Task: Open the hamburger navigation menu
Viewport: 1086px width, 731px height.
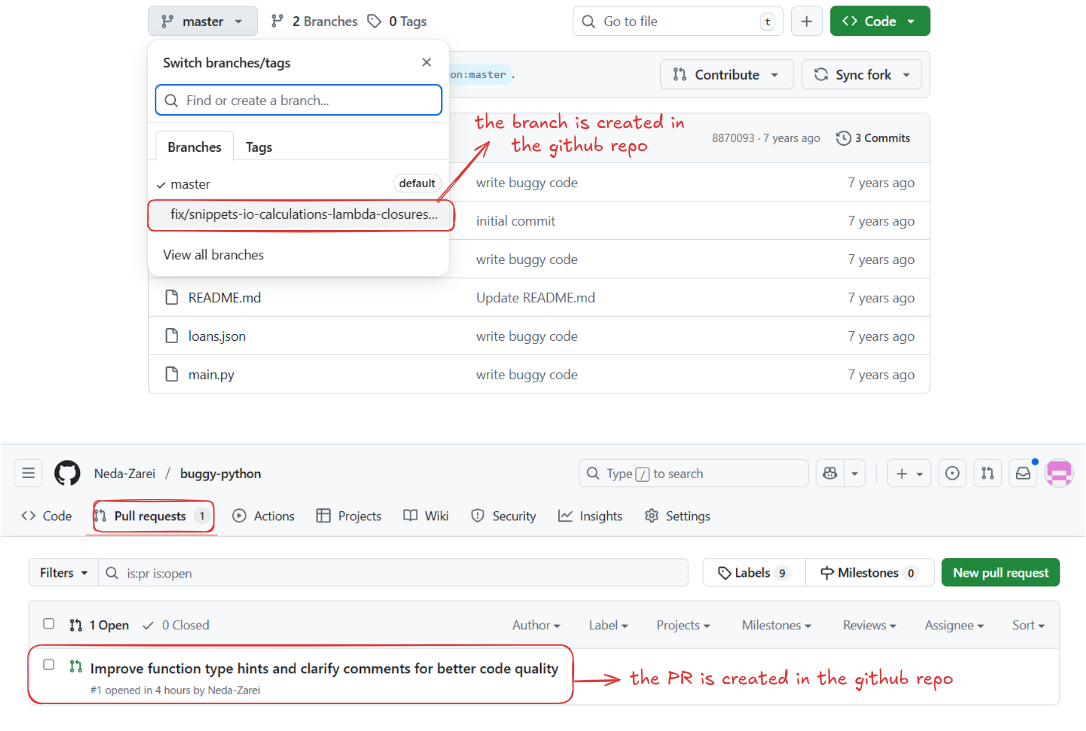Action: point(28,473)
